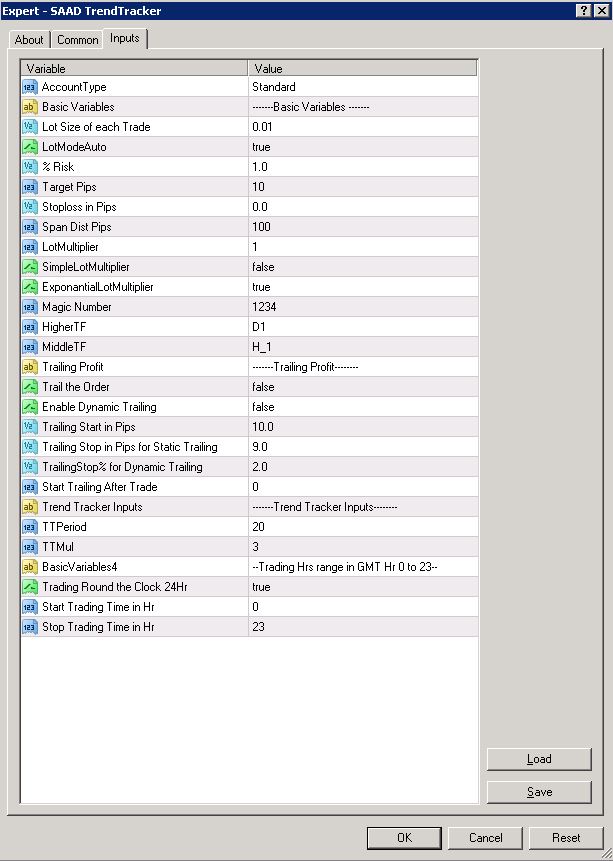This screenshot has width=613, height=861.
Task: Select the Lot Size value 0.01
Action: click(262, 127)
